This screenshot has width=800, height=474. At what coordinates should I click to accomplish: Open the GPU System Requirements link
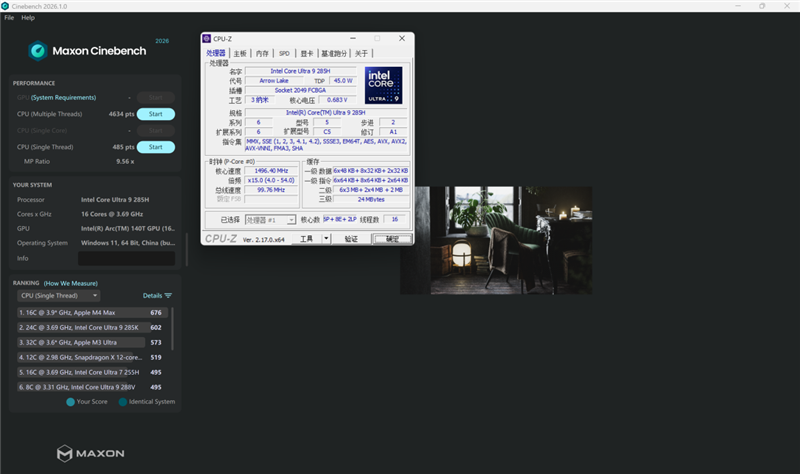pyautogui.click(x=63, y=97)
